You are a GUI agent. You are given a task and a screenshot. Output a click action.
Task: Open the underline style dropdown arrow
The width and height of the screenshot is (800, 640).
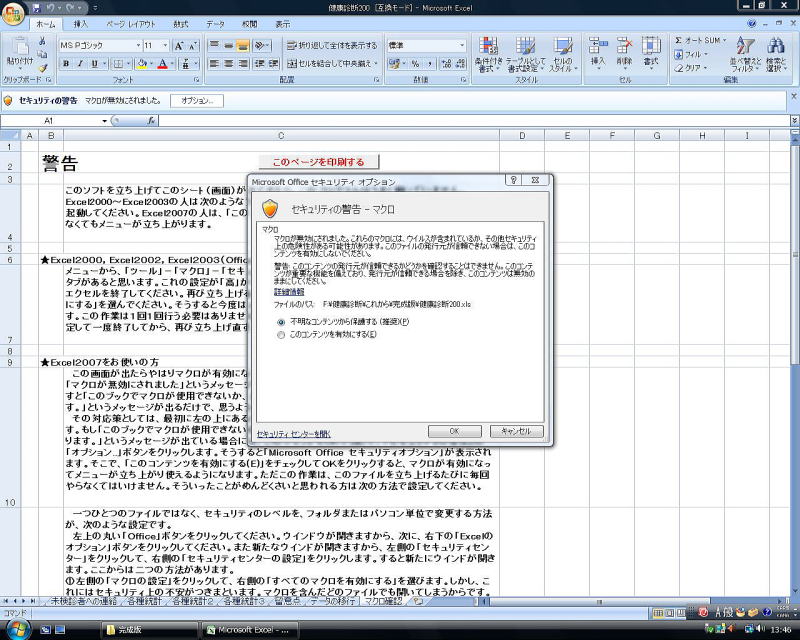105,64
